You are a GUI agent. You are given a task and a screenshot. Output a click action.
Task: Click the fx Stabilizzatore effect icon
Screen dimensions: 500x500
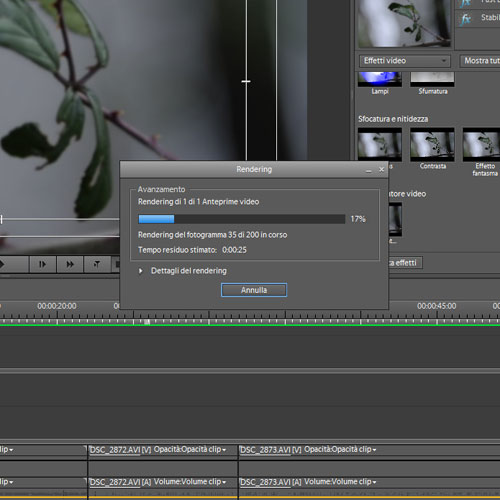[466, 19]
